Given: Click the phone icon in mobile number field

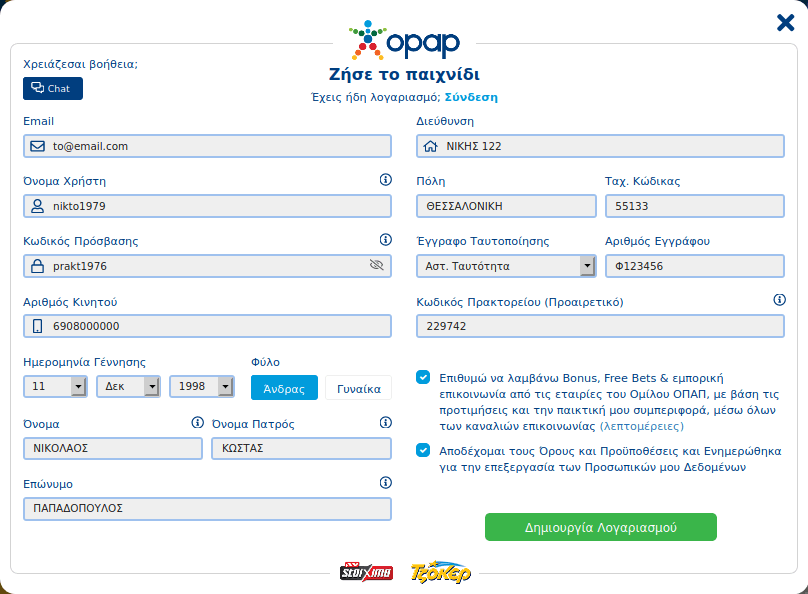Looking at the screenshot, I should point(38,326).
